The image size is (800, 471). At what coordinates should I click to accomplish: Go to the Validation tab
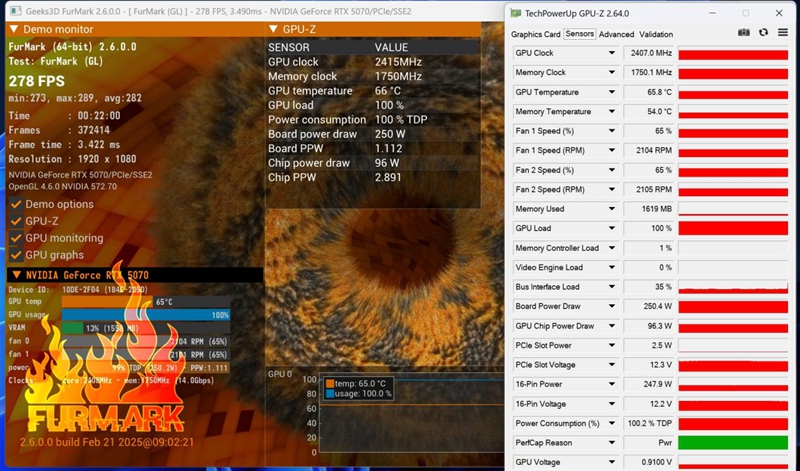[656, 34]
